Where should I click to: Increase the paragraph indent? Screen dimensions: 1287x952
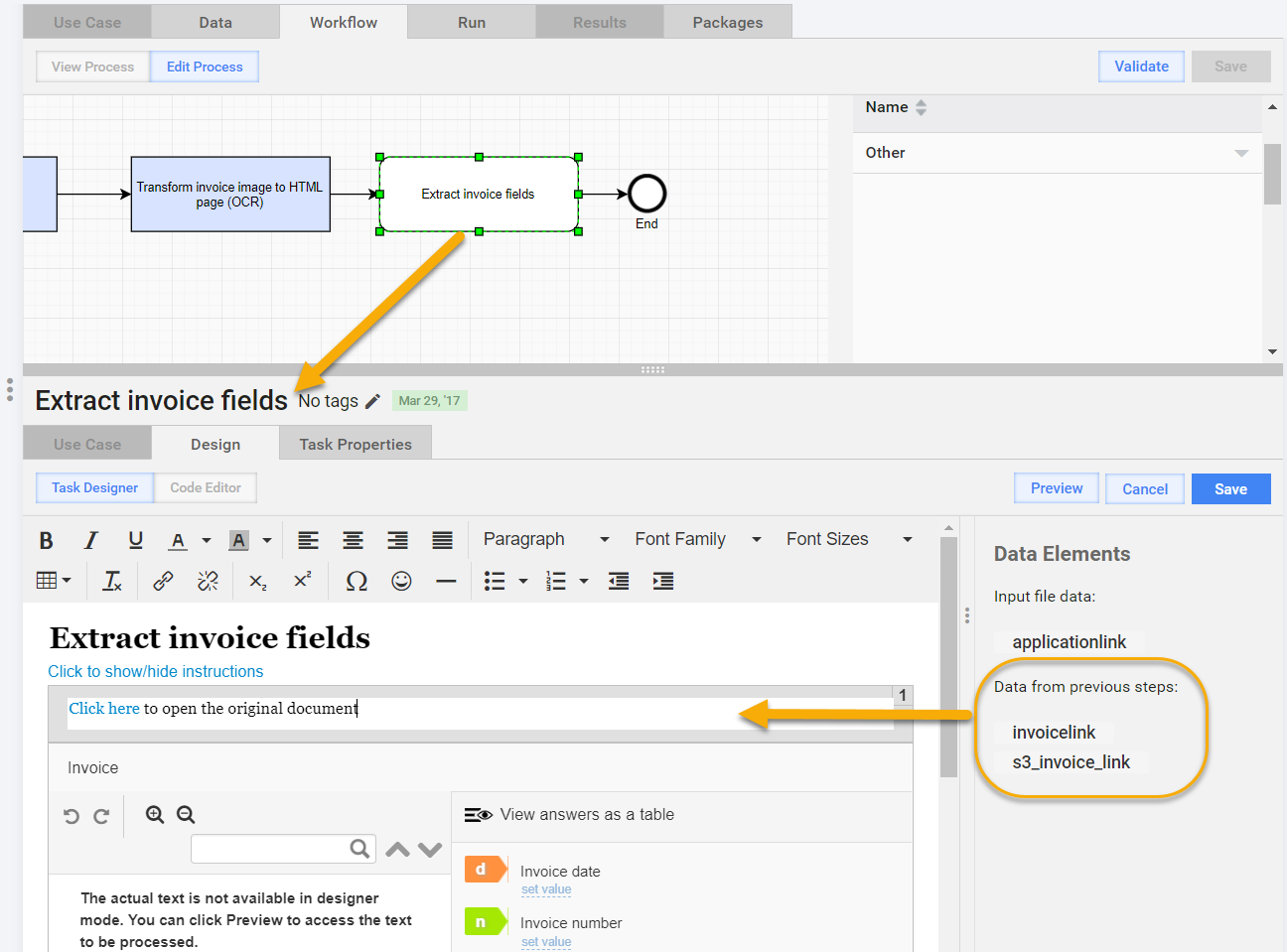click(x=663, y=581)
